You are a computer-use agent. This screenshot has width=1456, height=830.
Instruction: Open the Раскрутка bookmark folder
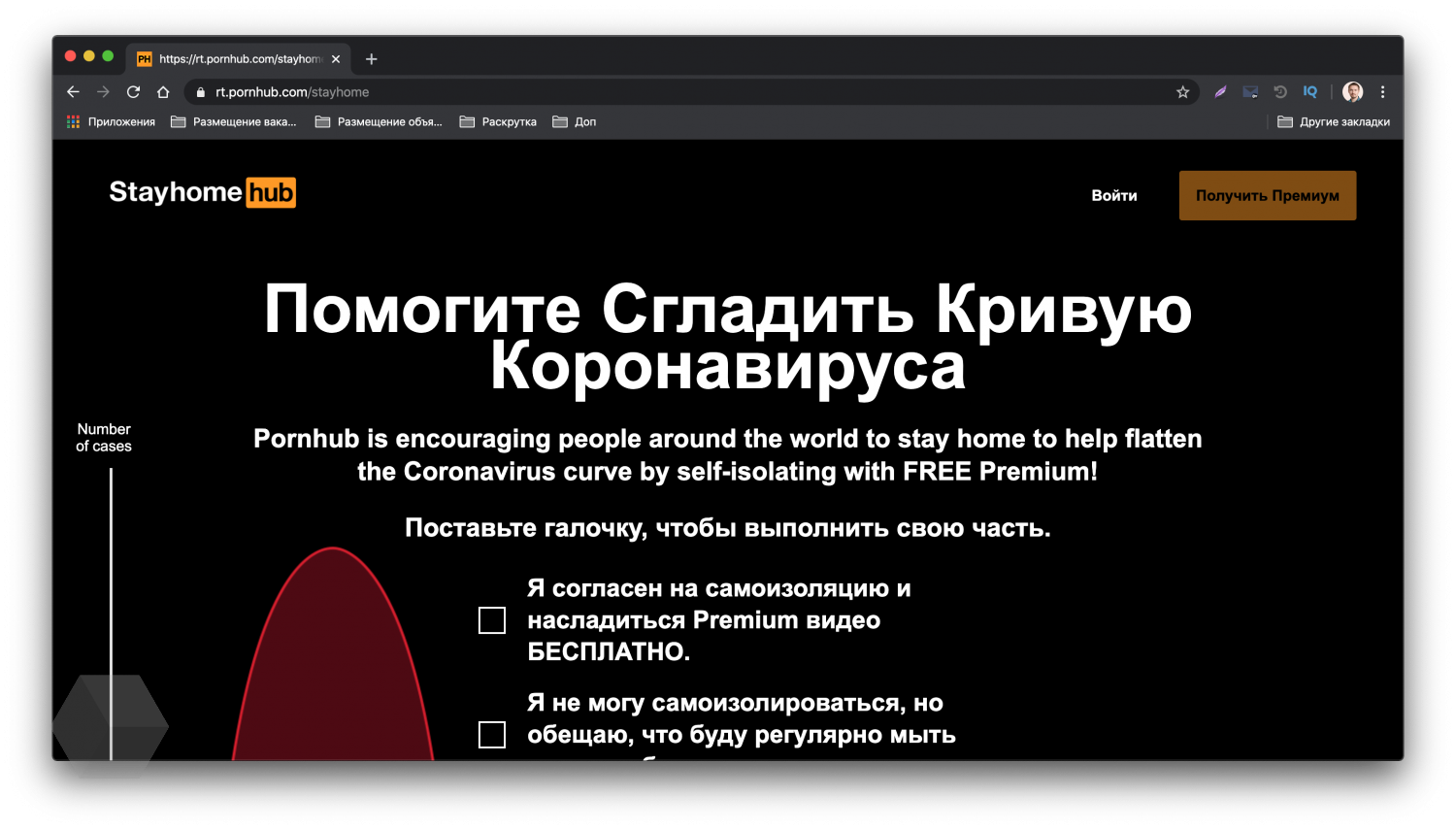pyautogui.click(x=498, y=121)
